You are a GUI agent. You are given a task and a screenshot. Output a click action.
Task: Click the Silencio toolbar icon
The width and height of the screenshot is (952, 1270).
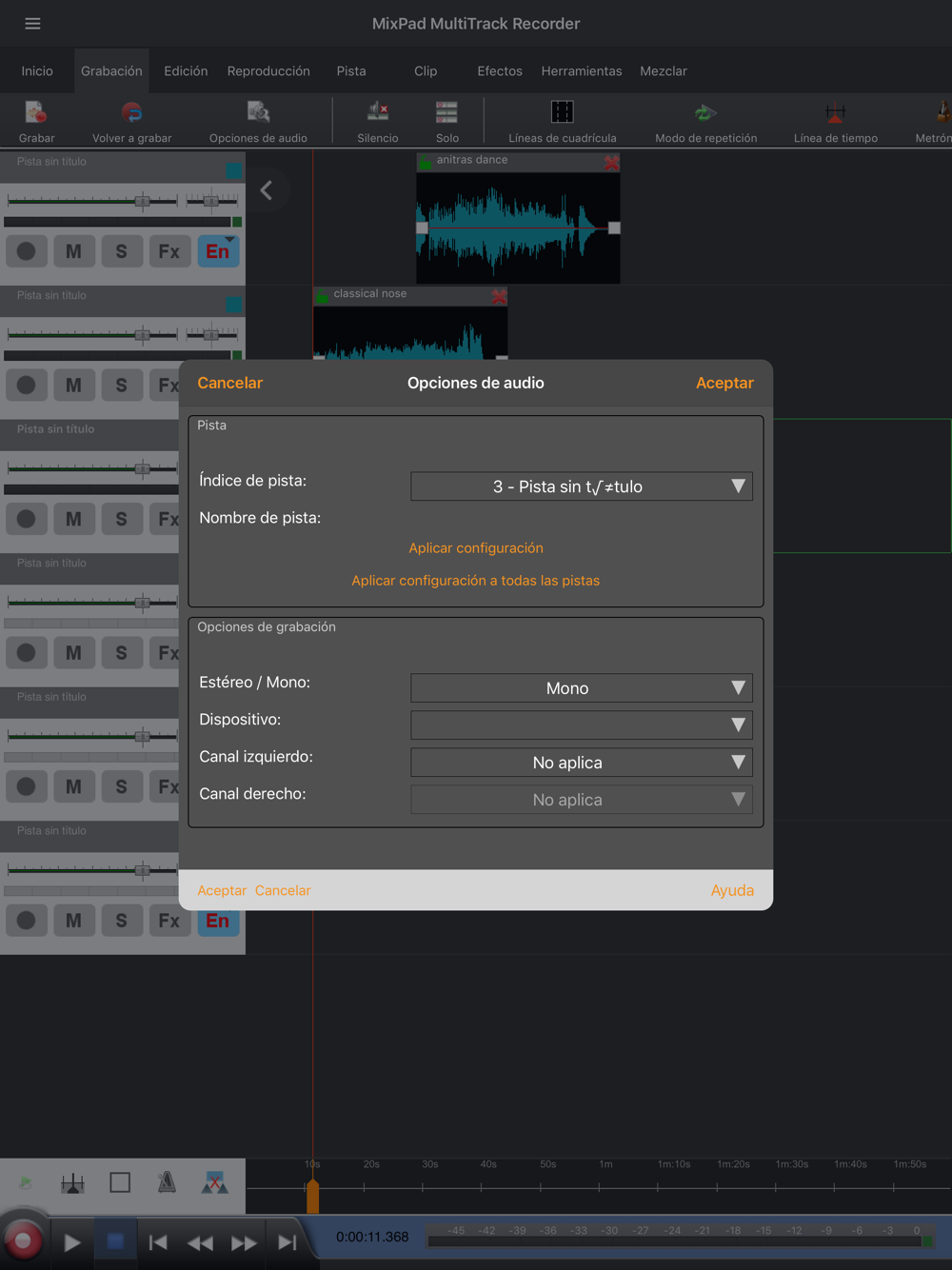coord(378,113)
